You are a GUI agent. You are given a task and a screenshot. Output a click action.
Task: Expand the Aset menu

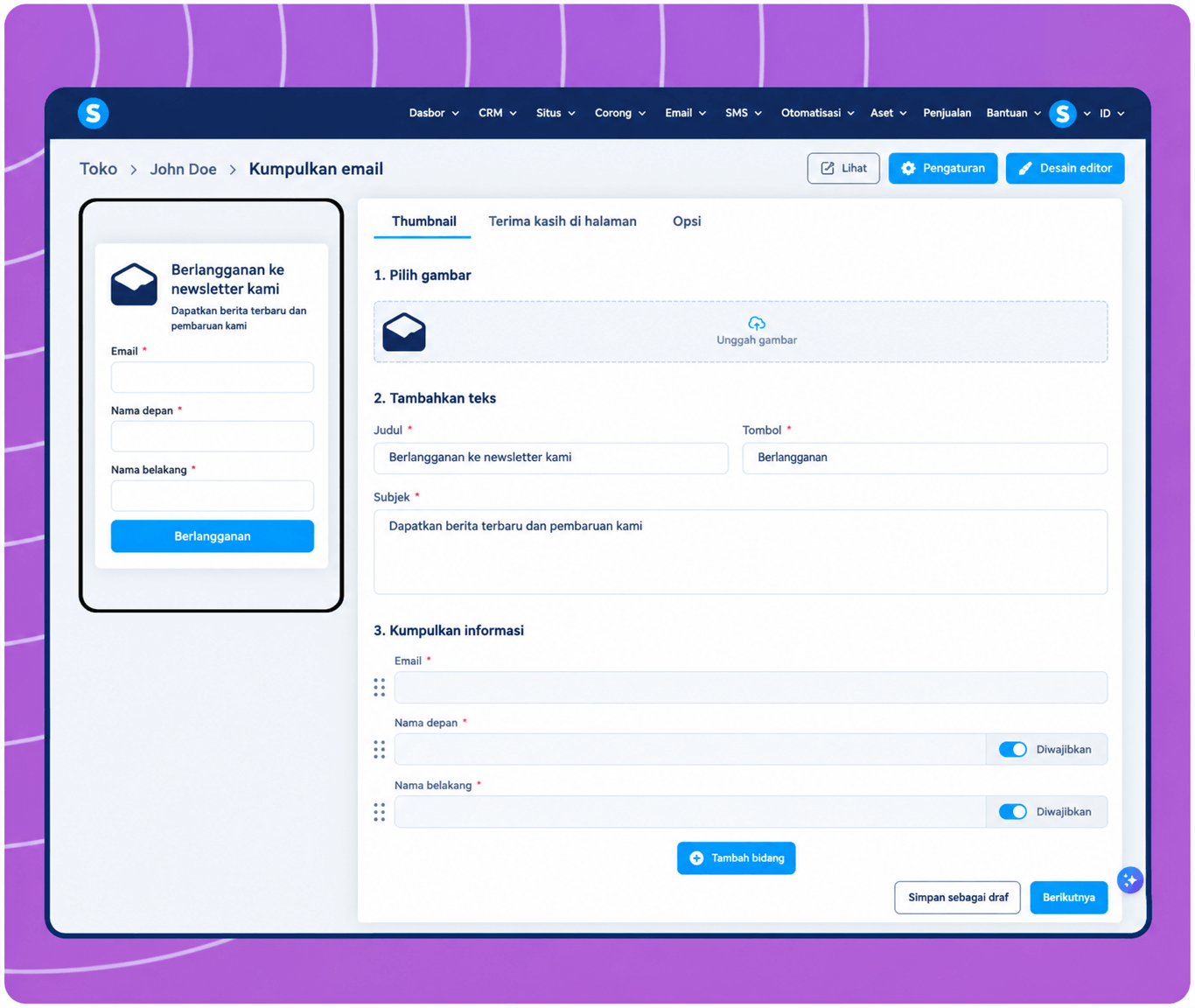(x=888, y=113)
